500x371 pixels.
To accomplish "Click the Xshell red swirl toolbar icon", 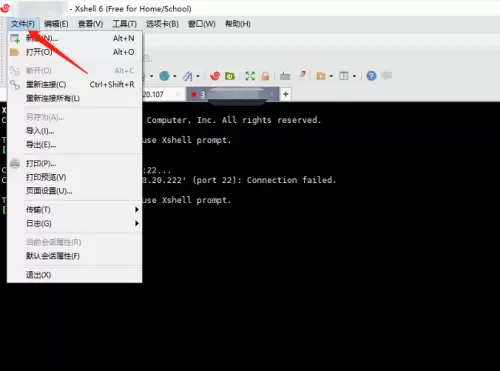I will pos(215,76).
